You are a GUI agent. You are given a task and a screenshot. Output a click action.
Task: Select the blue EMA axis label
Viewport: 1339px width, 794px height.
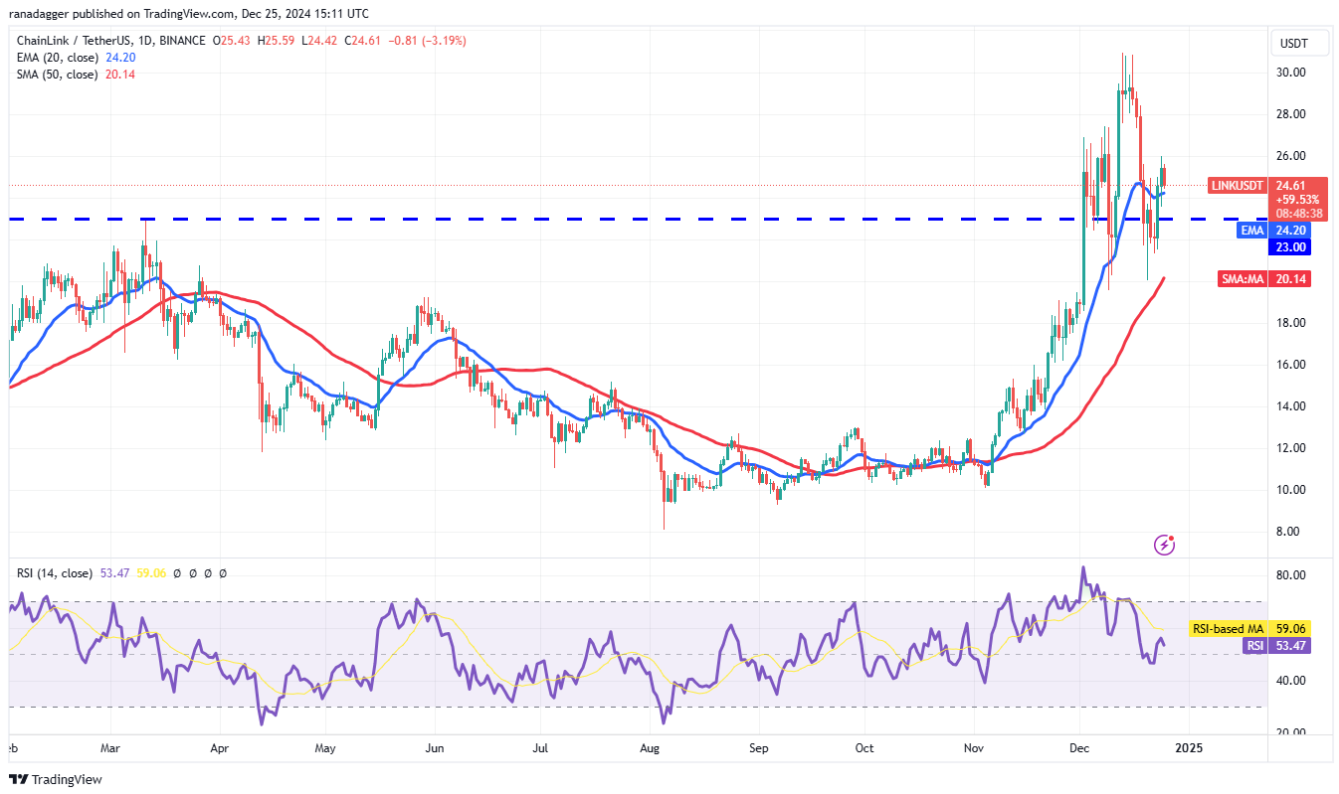click(1254, 230)
